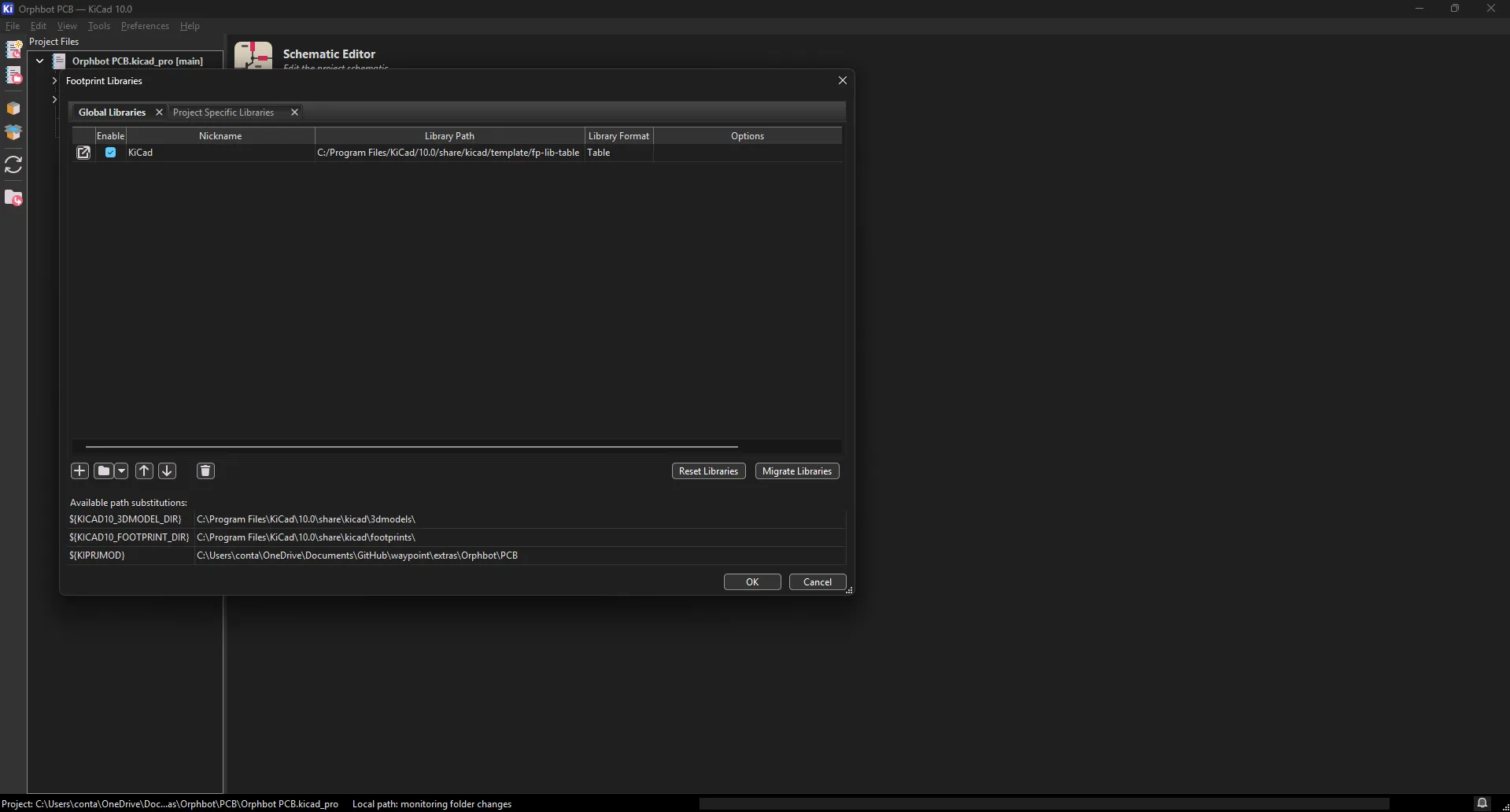This screenshot has height=812, width=1510.
Task: Open the File menu
Action: (13, 26)
